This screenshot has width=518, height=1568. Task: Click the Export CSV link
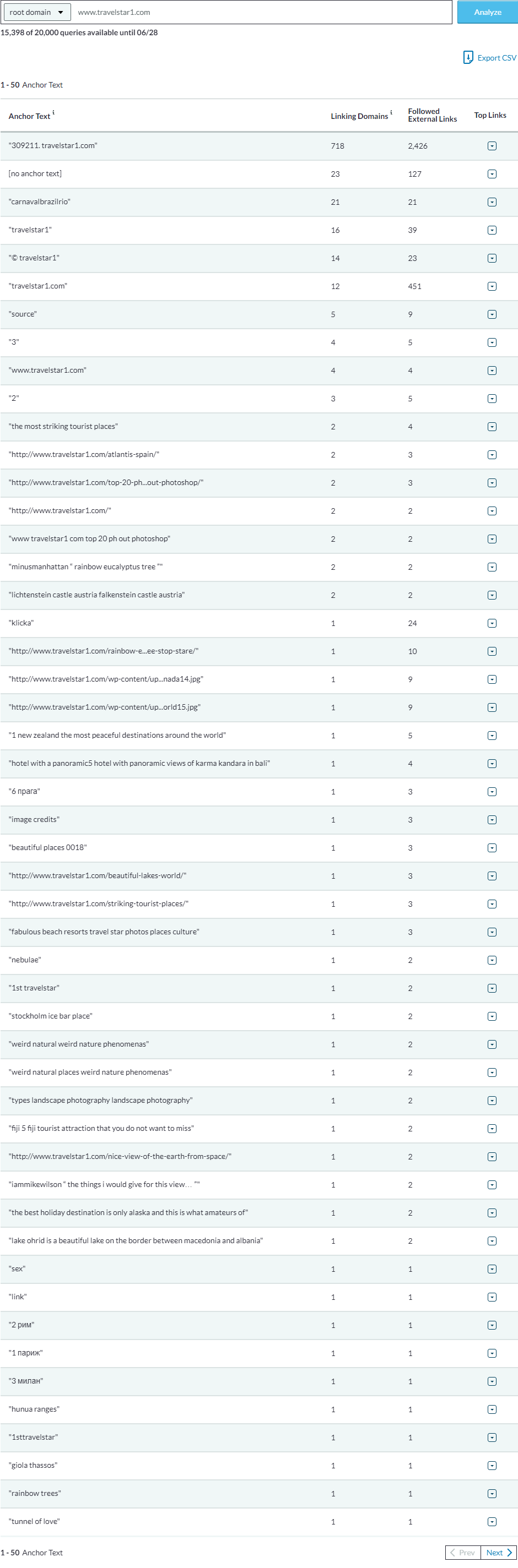pyautogui.click(x=496, y=58)
